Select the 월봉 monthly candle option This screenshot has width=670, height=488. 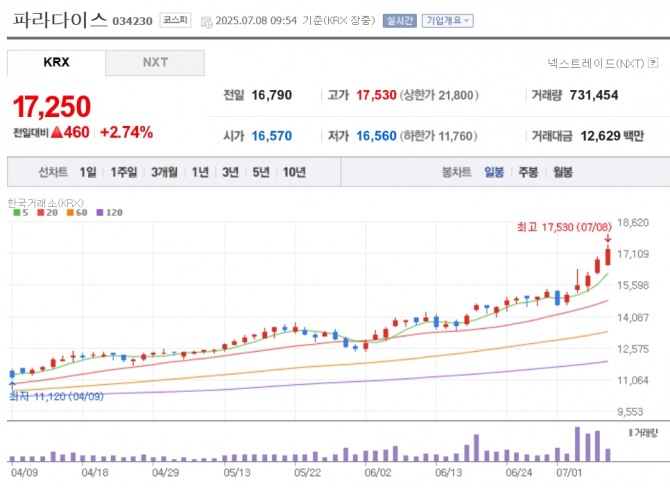point(562,172)
